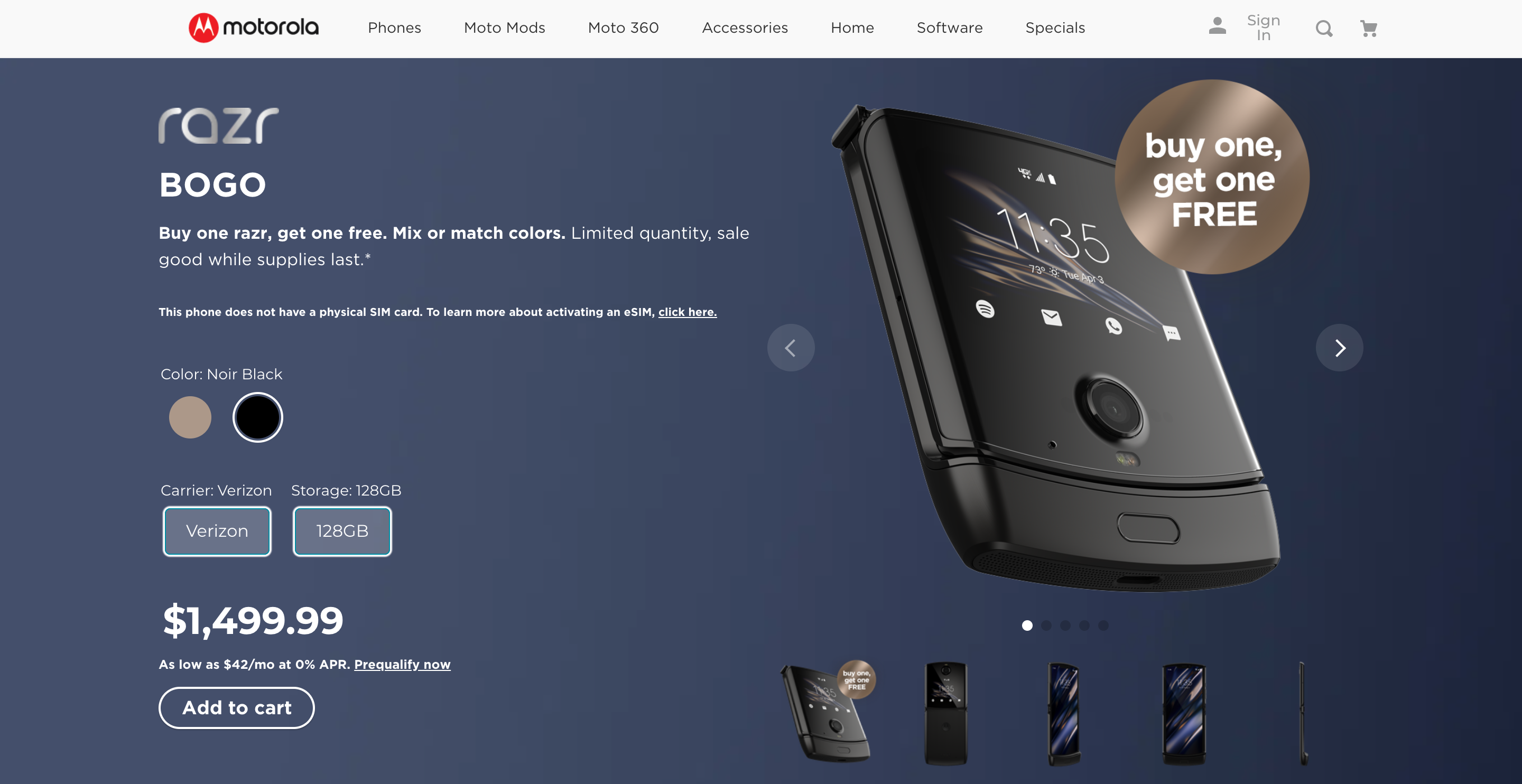Open the Specials menu item

pos(1055,27)
